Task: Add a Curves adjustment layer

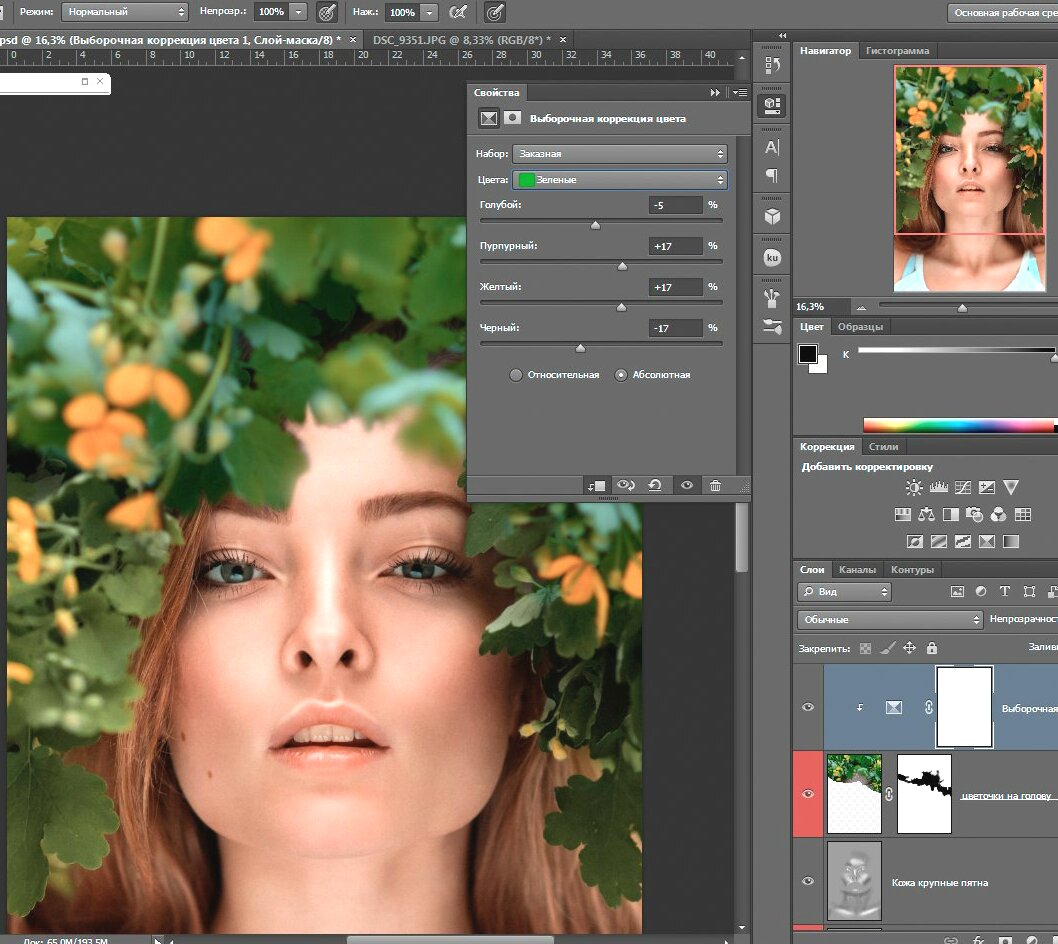Action: [962, 488]
